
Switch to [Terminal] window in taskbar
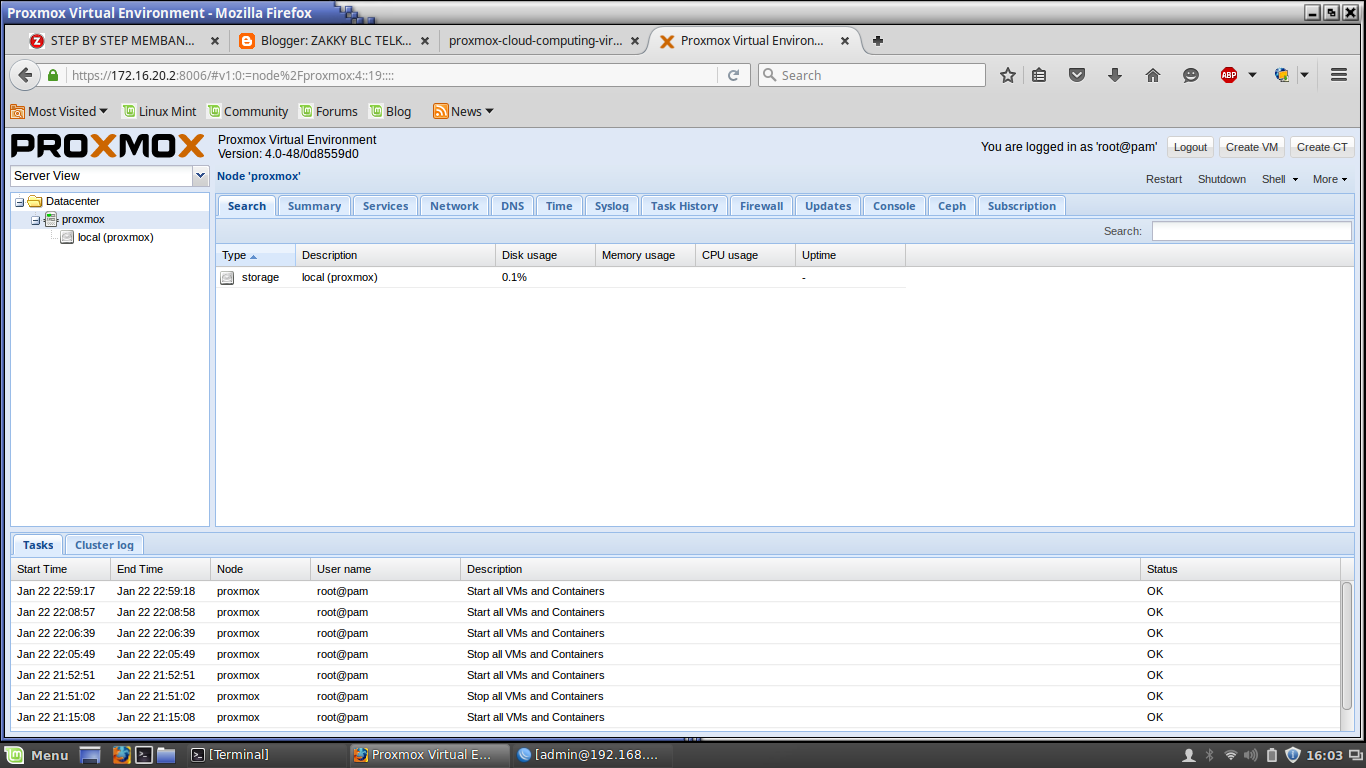pos(266,755)
